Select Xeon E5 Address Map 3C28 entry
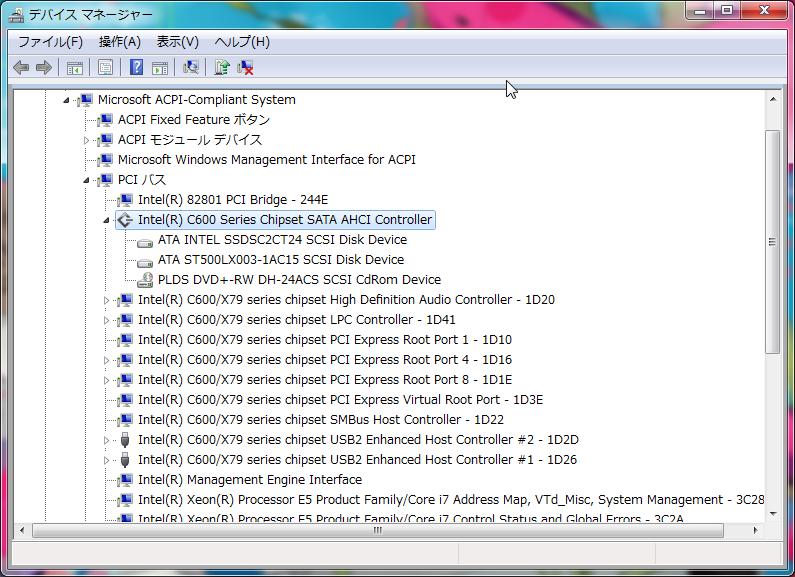Screen dimensions: 795x577 [451, 500]
